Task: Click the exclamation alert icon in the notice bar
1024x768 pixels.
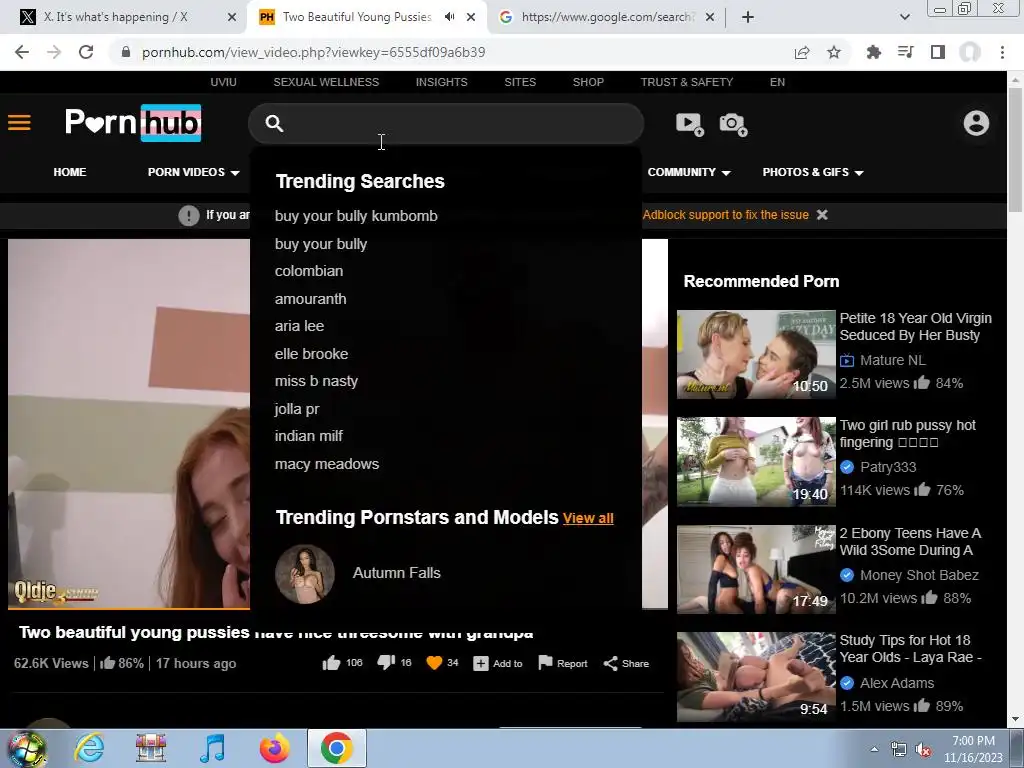Action: (189, 215)
